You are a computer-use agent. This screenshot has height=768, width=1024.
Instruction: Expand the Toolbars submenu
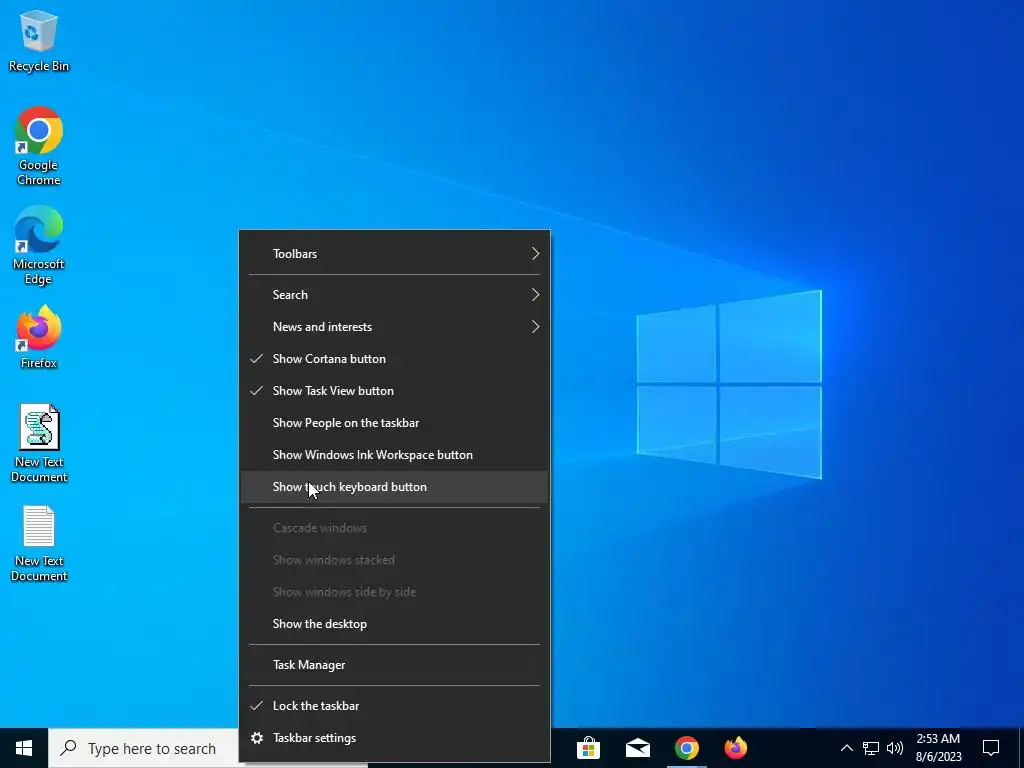tap(394, 254)
